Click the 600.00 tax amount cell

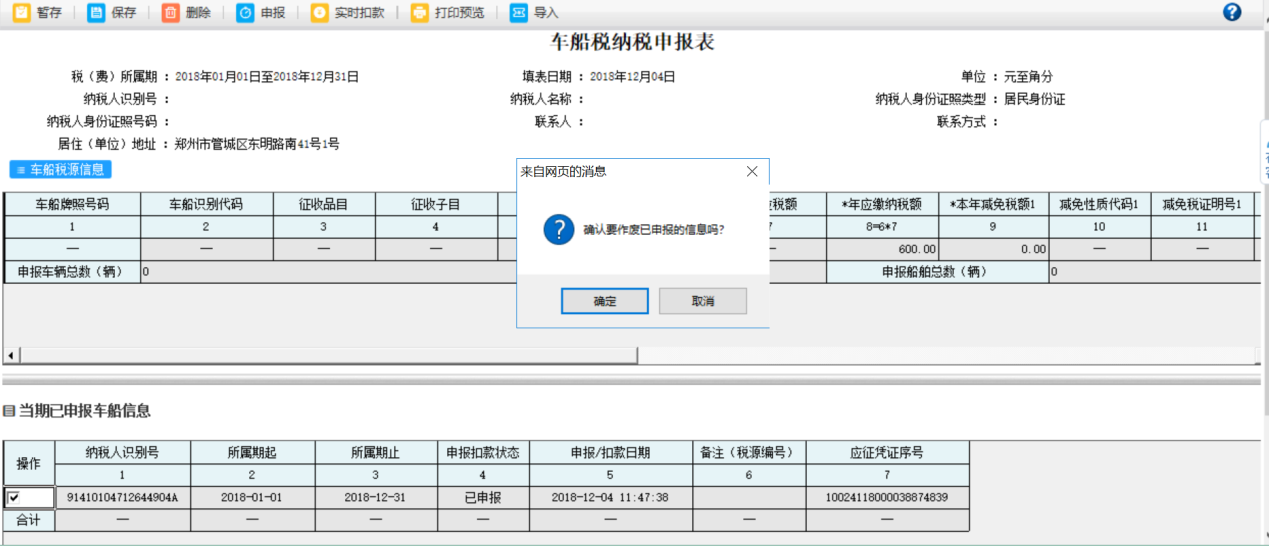882,249
